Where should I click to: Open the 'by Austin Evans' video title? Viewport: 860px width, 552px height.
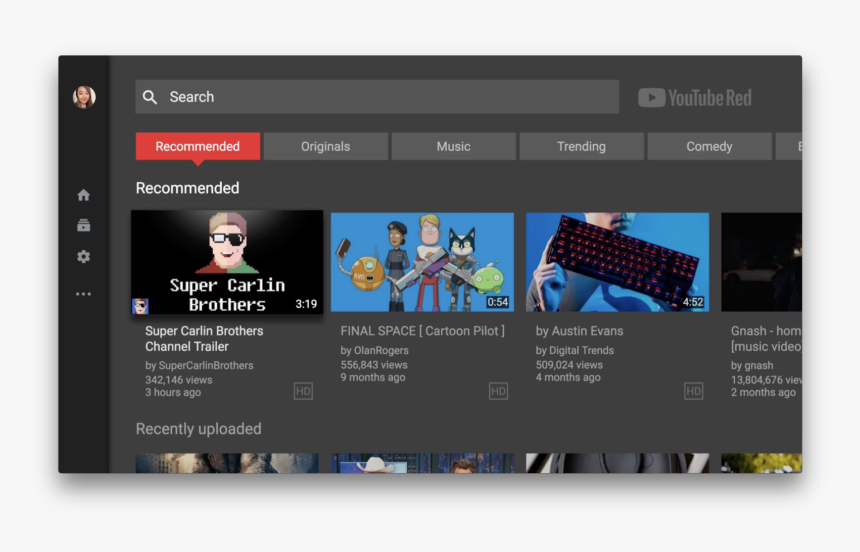[x=579, y=331]
